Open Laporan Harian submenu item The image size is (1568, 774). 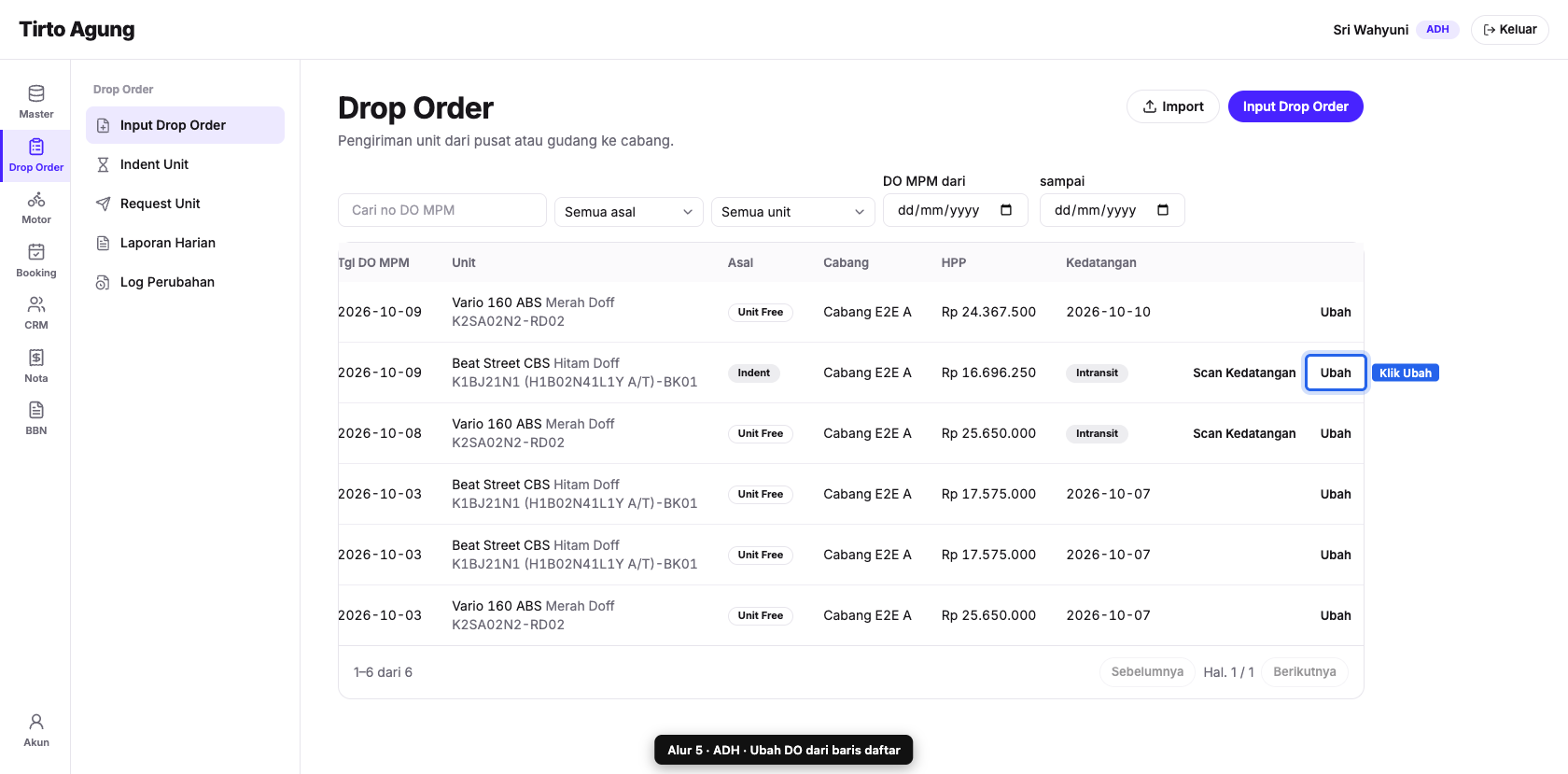(x=185, y=243)
